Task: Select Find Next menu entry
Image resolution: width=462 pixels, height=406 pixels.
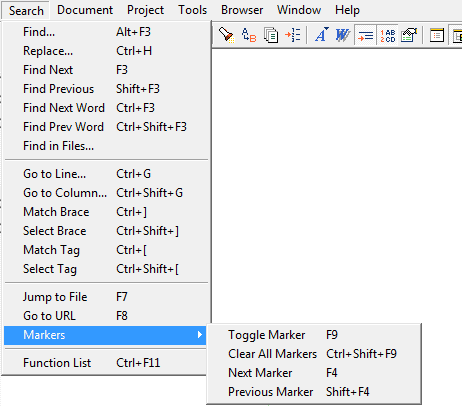Action: tap(106, 70)
